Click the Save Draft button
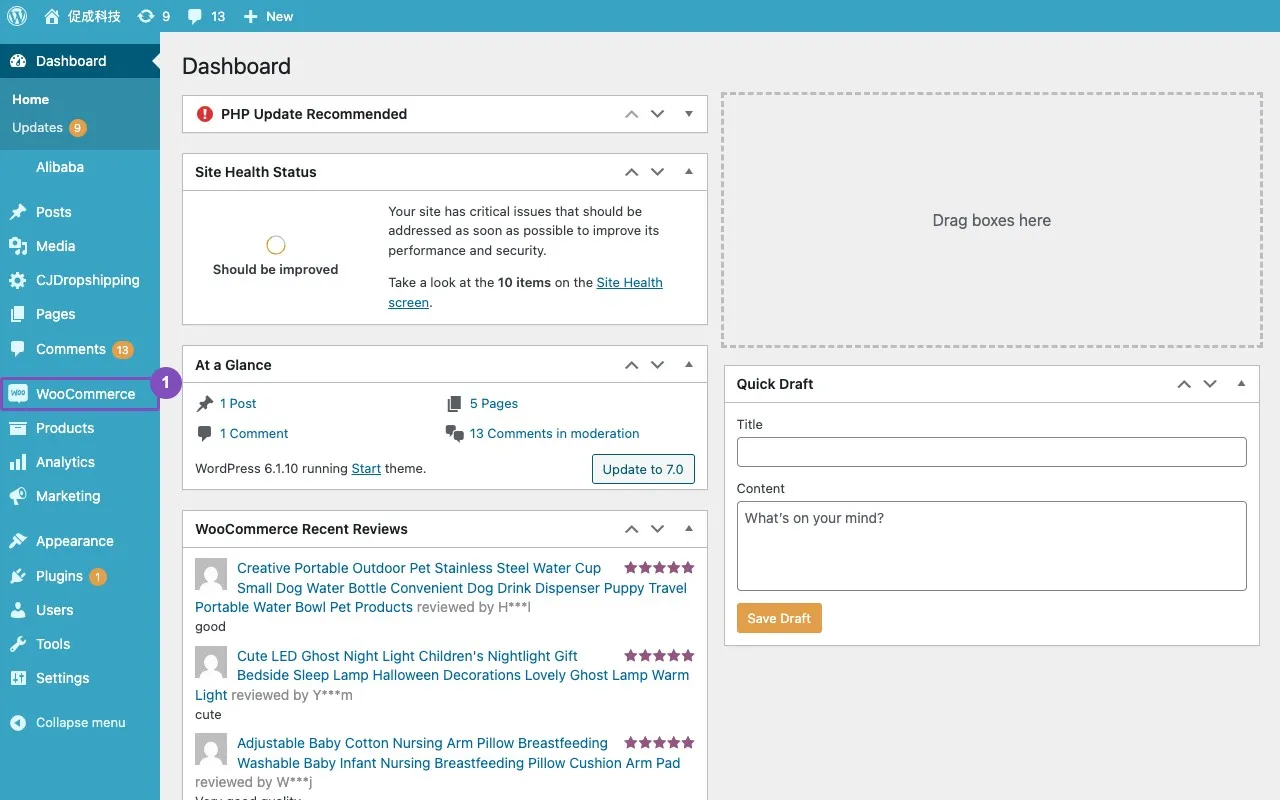The image size is (1280, 800). pos(779,618)
